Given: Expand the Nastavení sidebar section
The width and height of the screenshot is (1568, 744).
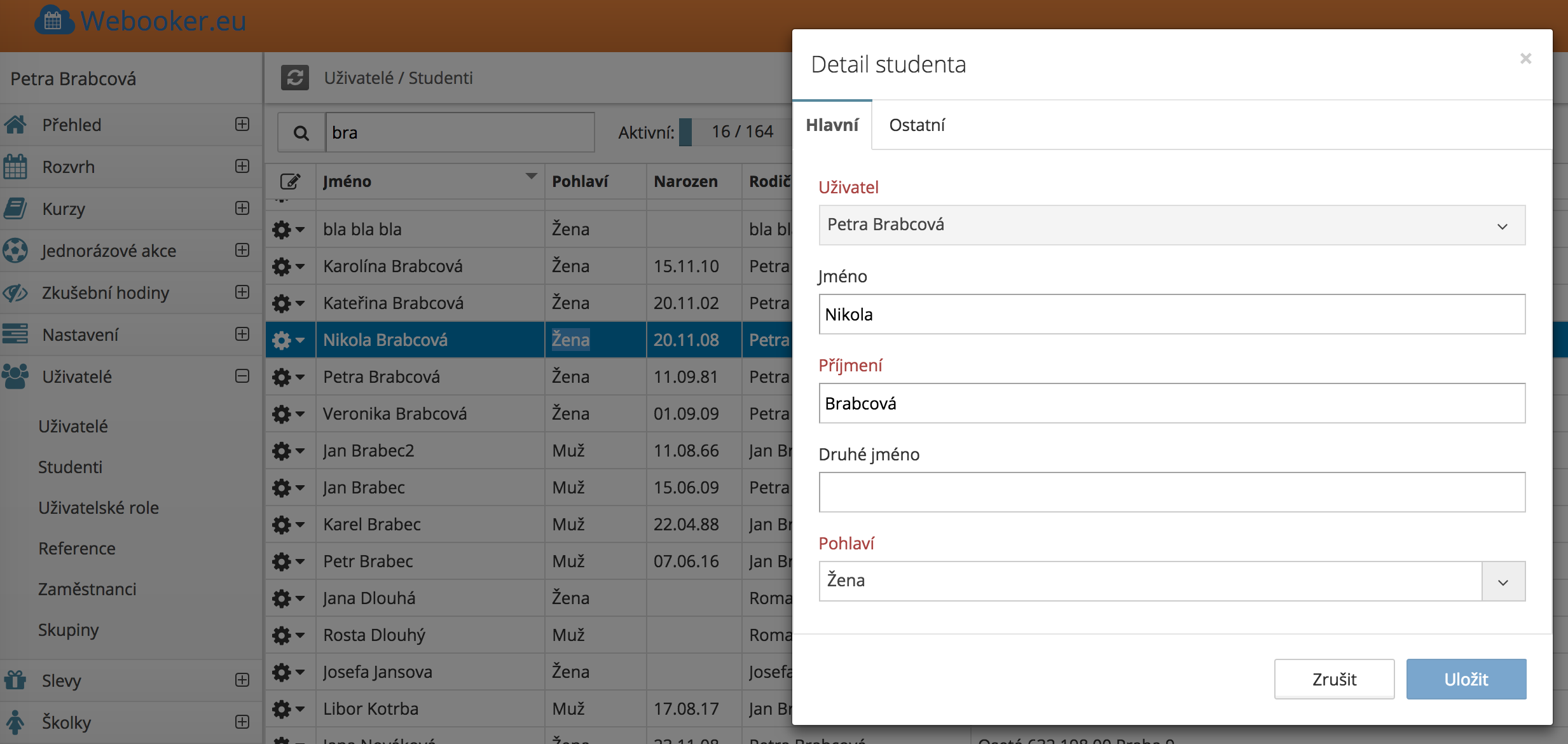Looking at the screenshot, I should [242, 334].
